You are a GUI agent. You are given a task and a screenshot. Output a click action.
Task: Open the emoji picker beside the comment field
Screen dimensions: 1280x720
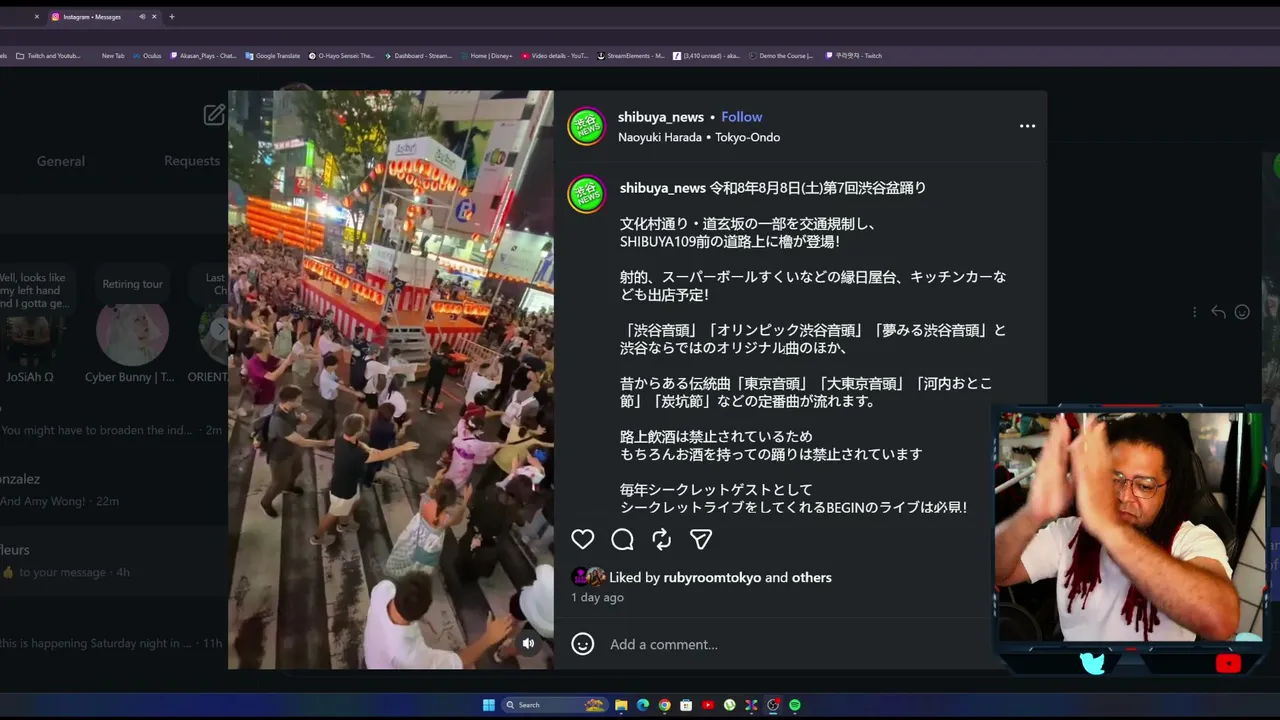pyautogui.click(x=583, y=644)
